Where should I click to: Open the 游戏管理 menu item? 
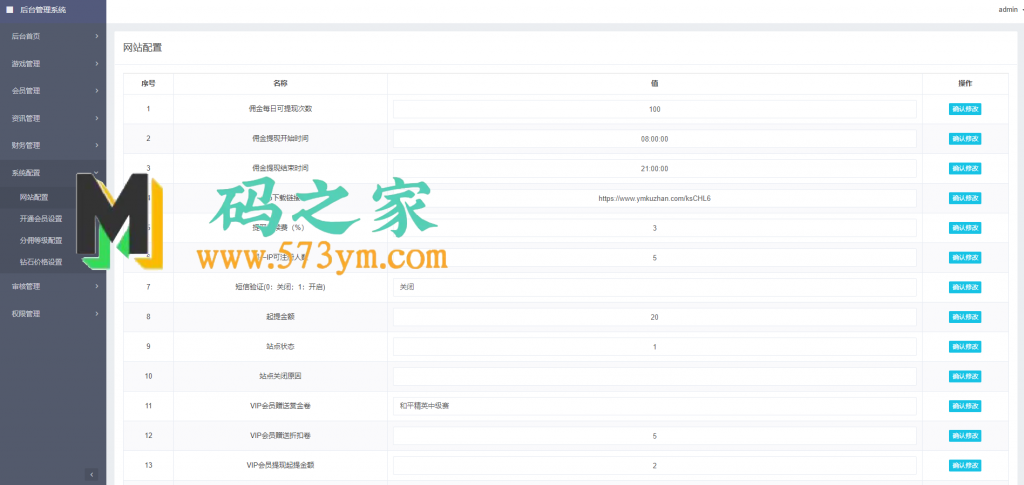click(x=53, y=64)
